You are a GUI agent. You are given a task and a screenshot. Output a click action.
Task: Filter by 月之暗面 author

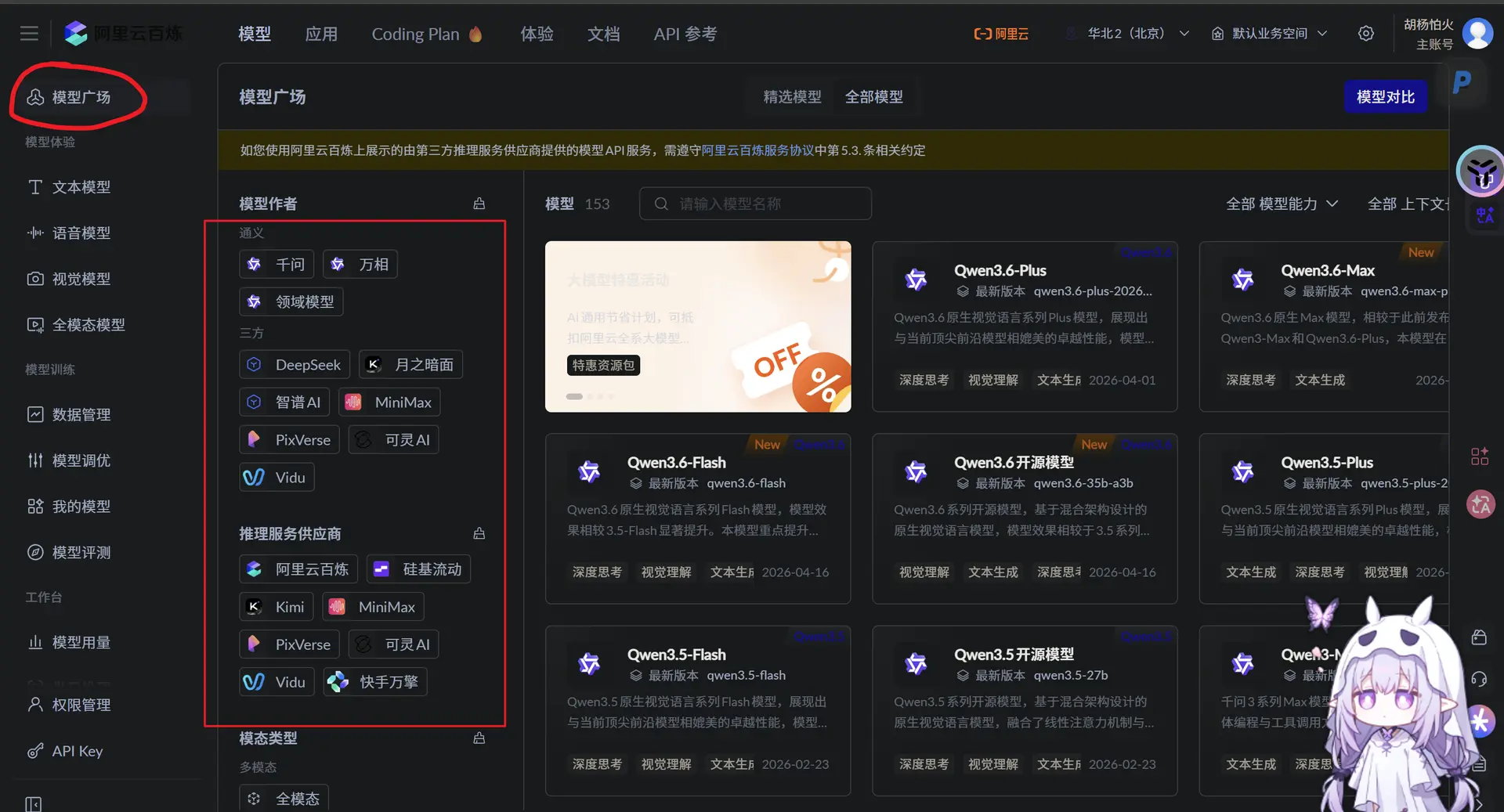(410, 365)
